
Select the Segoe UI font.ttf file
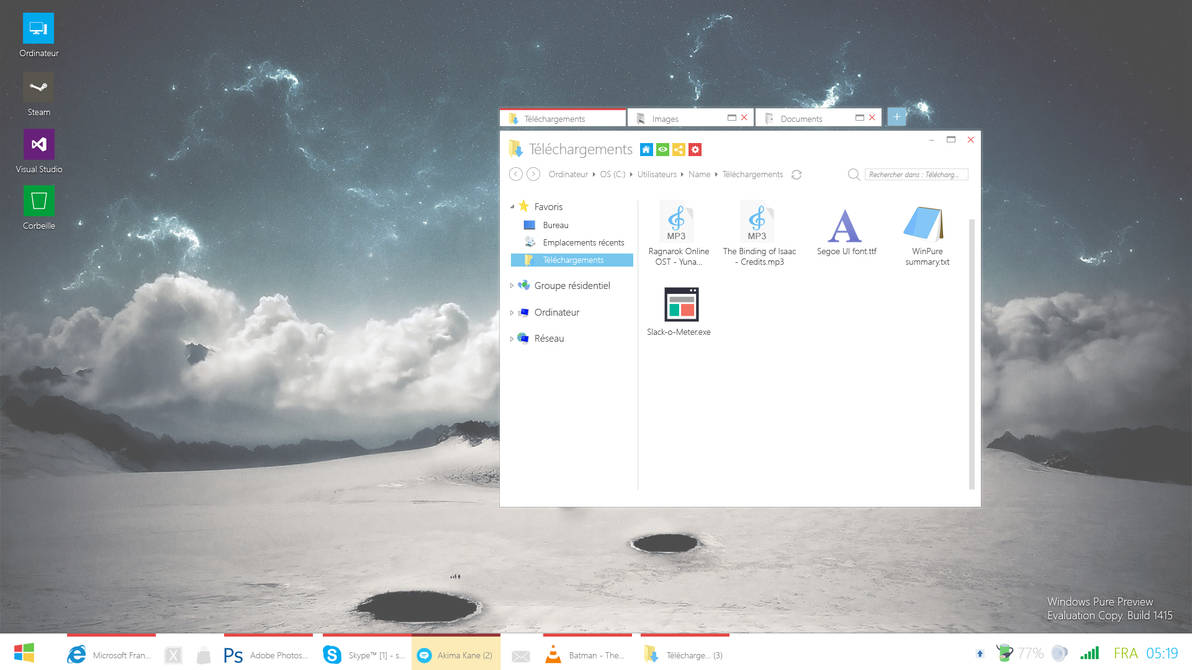[x=845, y=231]
